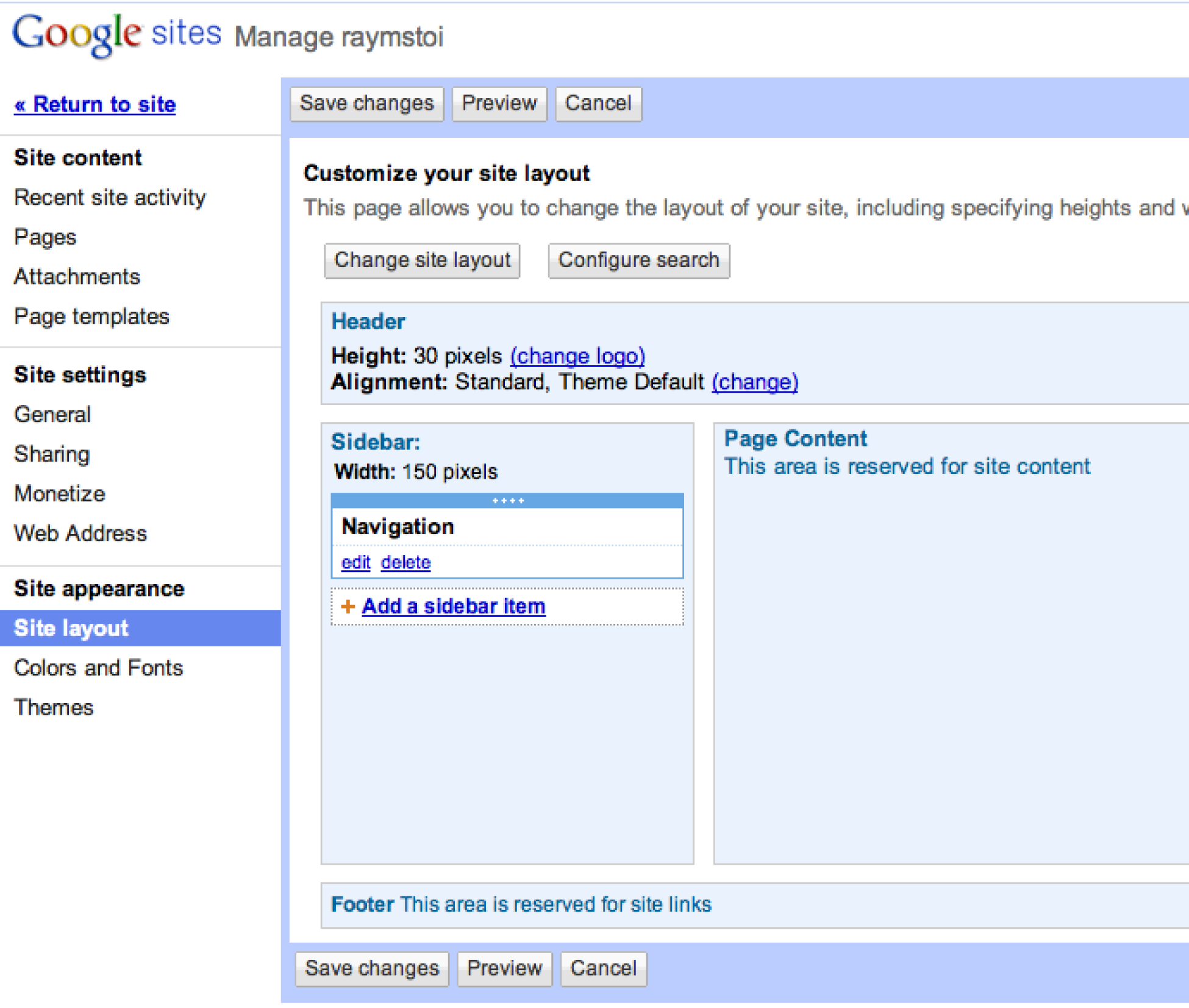
Task: Click the bottom Cancel button
Action: point(602,968)
